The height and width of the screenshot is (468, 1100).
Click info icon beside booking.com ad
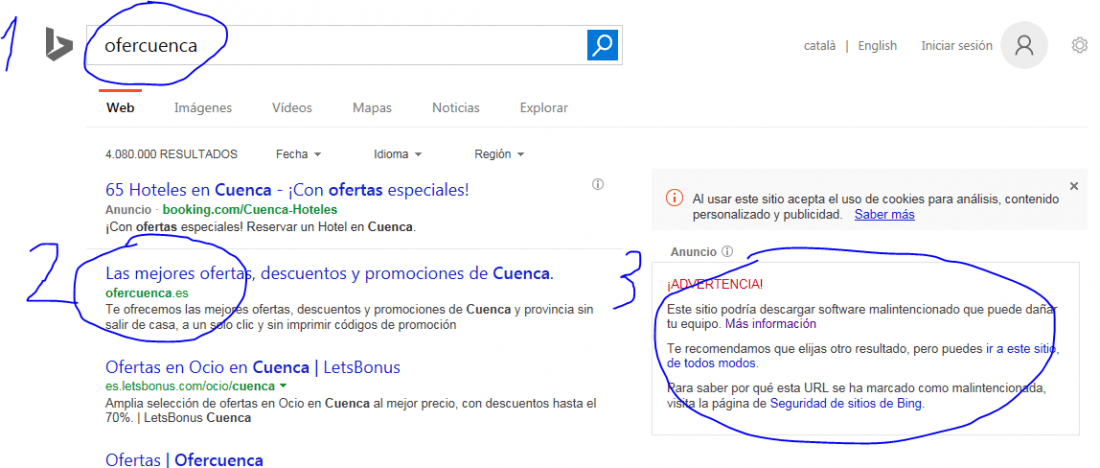(x=598, y=185)
